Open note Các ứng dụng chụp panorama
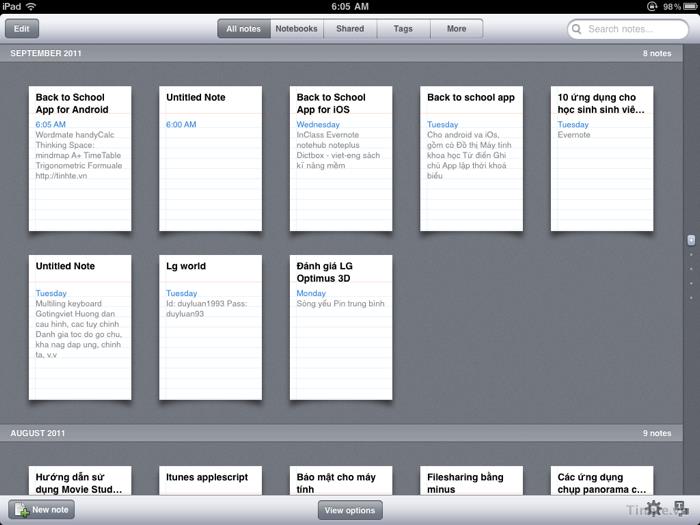Screen dimensions: 700x525 tap(602, 481)
